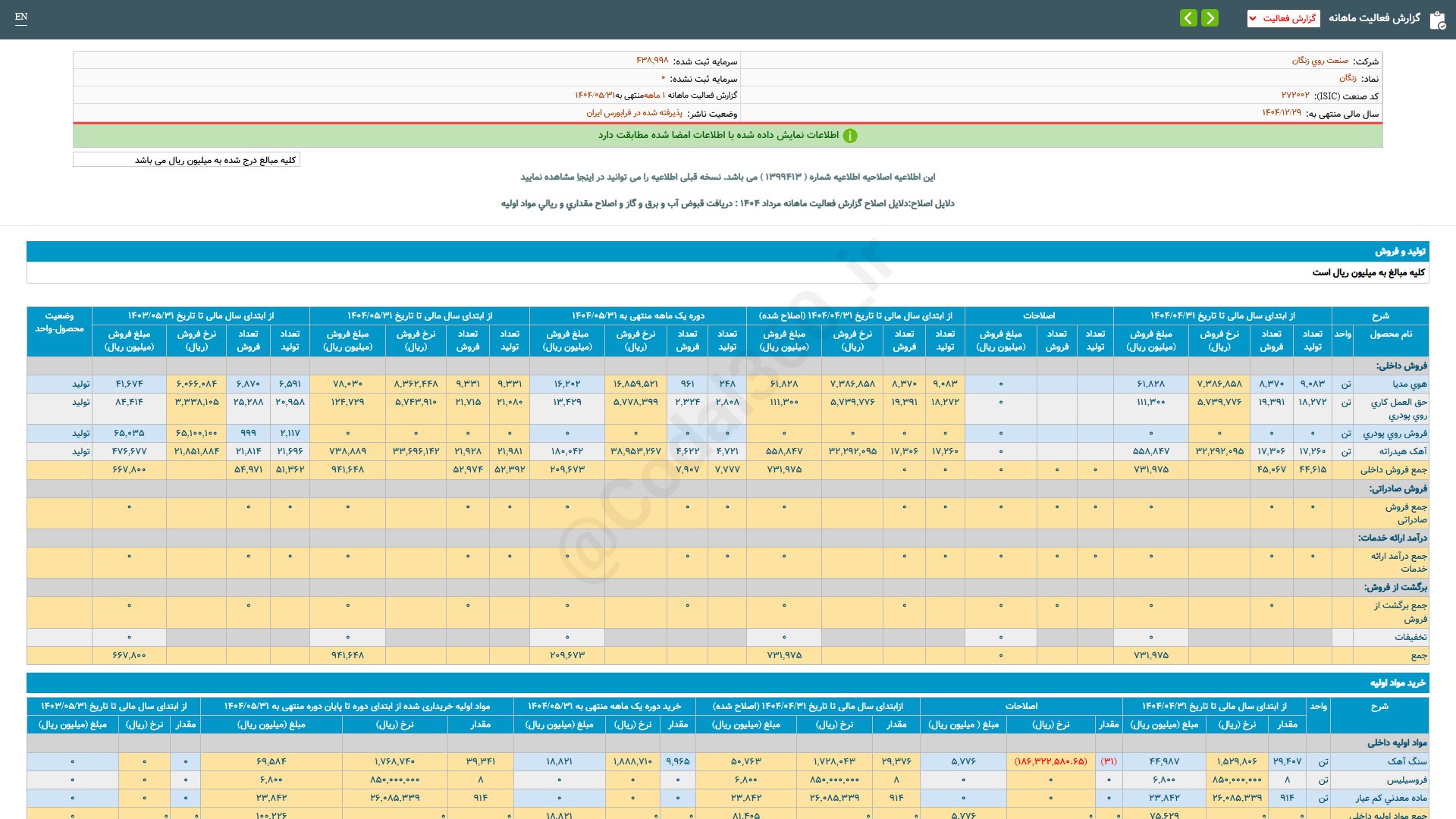Click the green info circle icon
This screenshot has height=819, width=1456.
pos(850,136)
